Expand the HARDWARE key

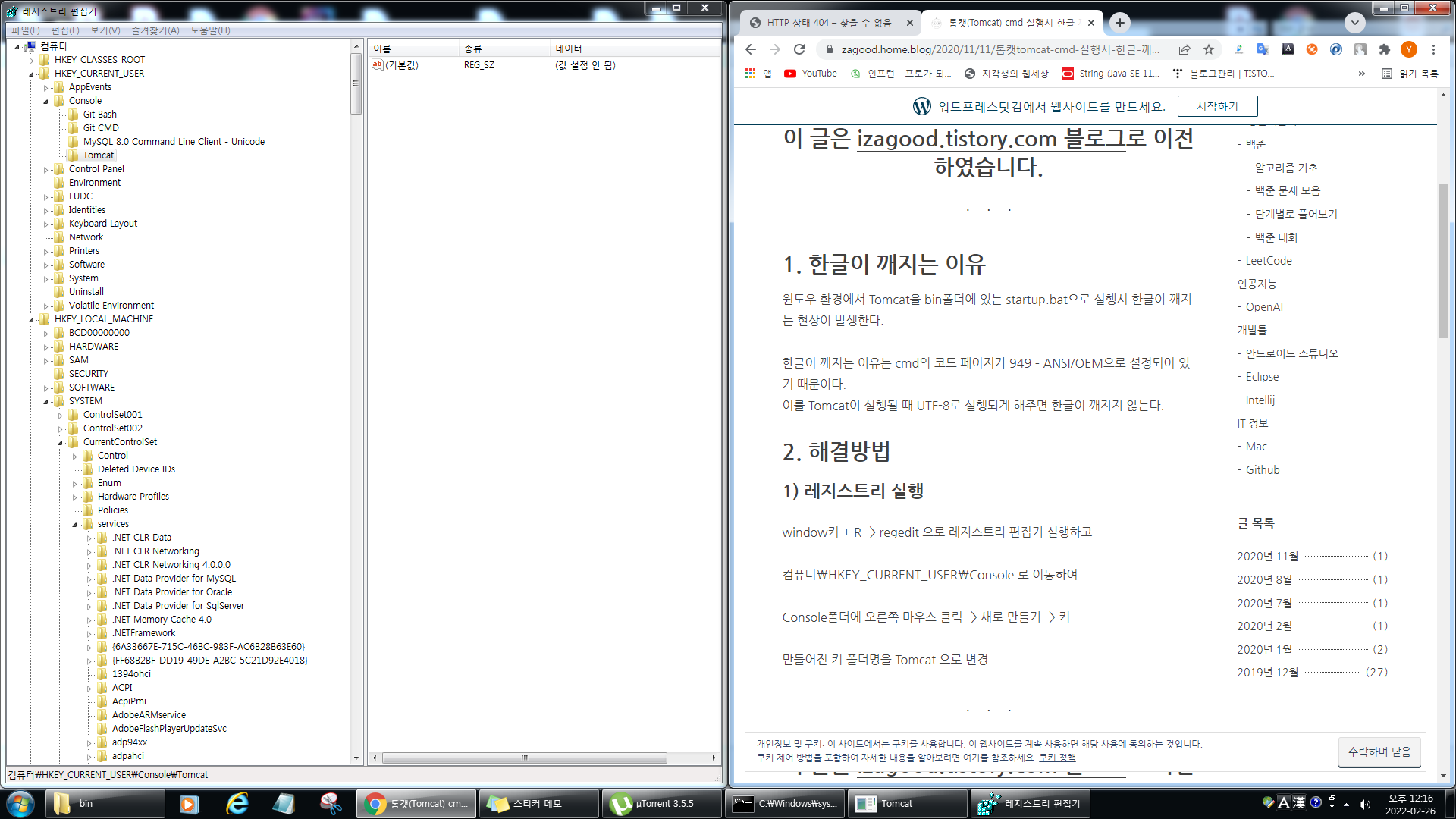click(x=45, y=347)
